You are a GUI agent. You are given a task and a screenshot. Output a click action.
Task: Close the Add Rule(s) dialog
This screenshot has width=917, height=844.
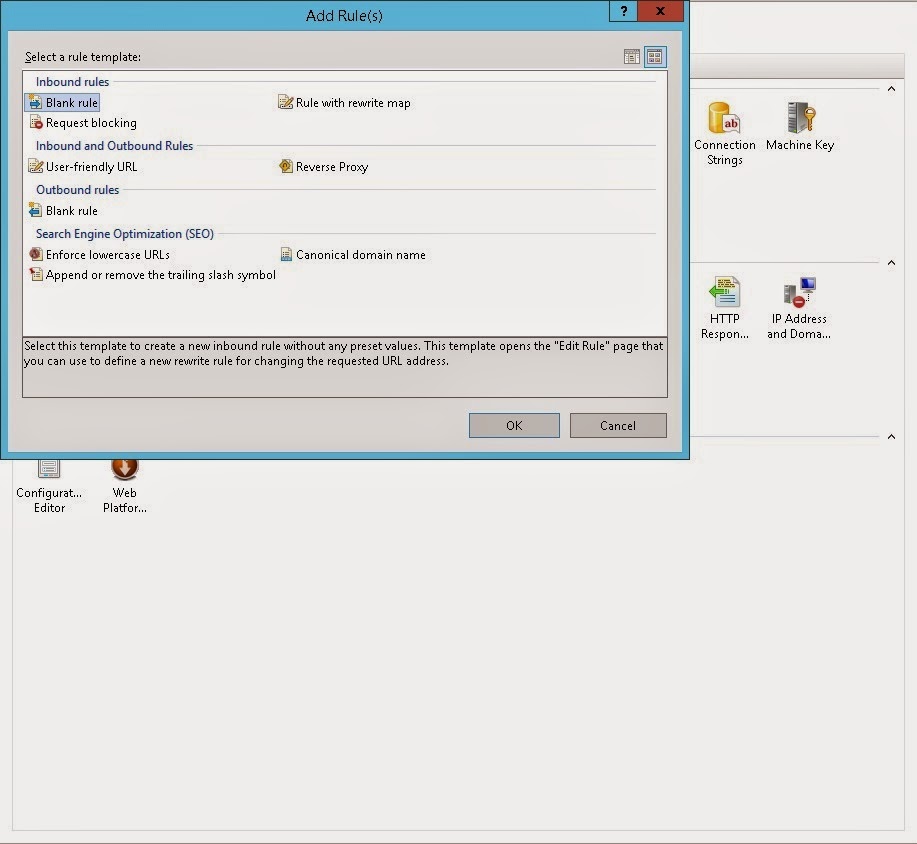click(660, 11)
